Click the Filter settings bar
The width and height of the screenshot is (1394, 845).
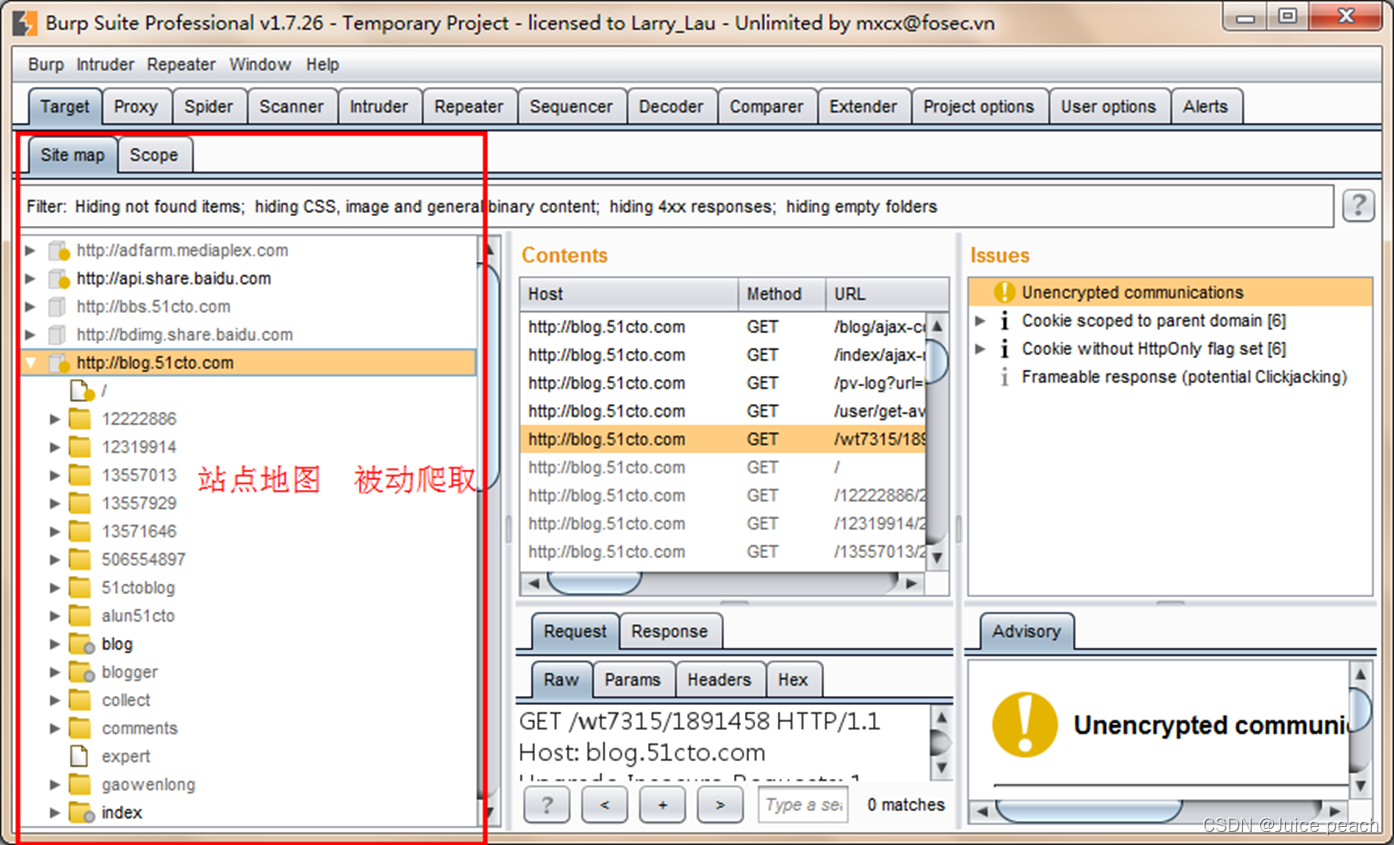[678, 207]
